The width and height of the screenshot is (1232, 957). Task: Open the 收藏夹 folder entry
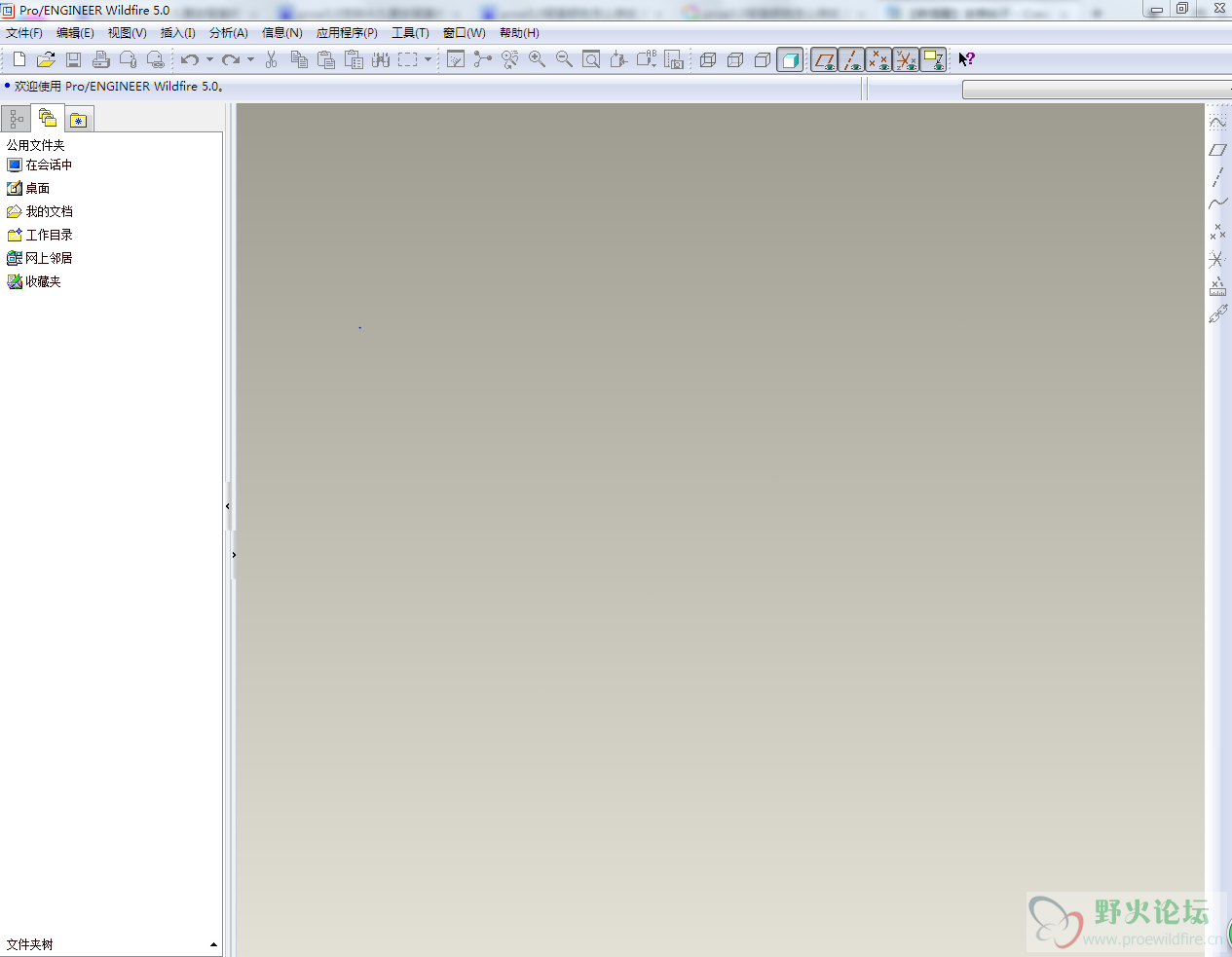[x=34, y=281]
